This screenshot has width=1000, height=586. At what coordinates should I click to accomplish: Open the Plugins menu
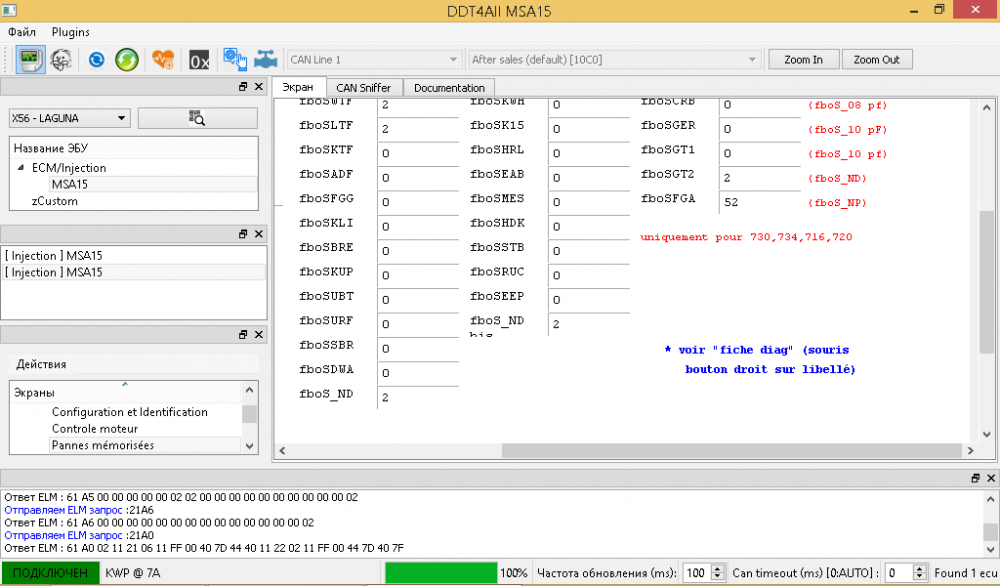[x=71, y=32]
